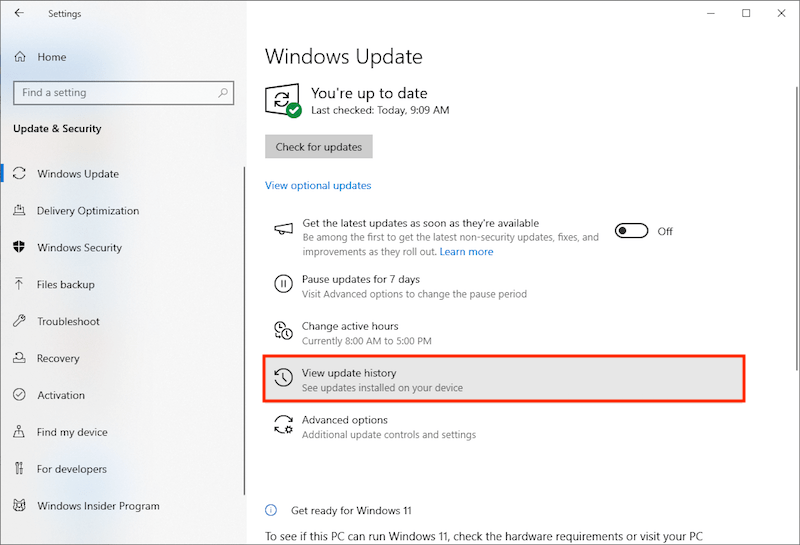Click the Learn more link

pos(466,252)
